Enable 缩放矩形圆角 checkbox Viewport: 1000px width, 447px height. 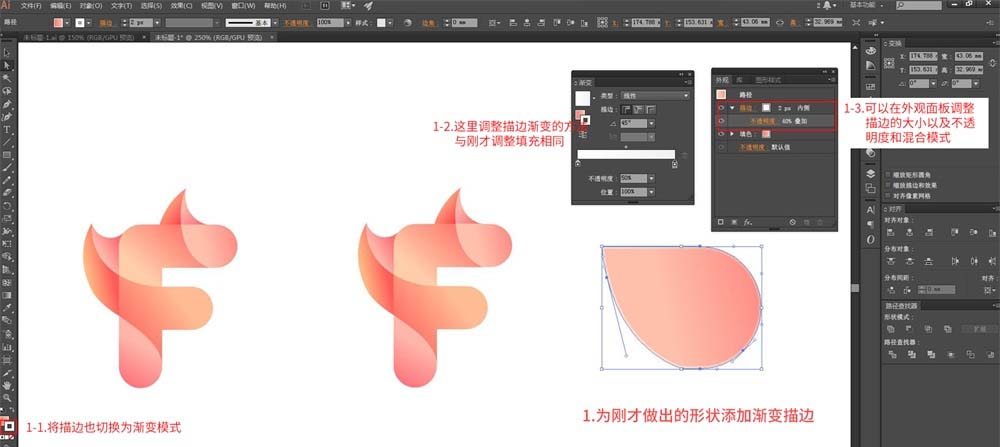pos(888,174)
